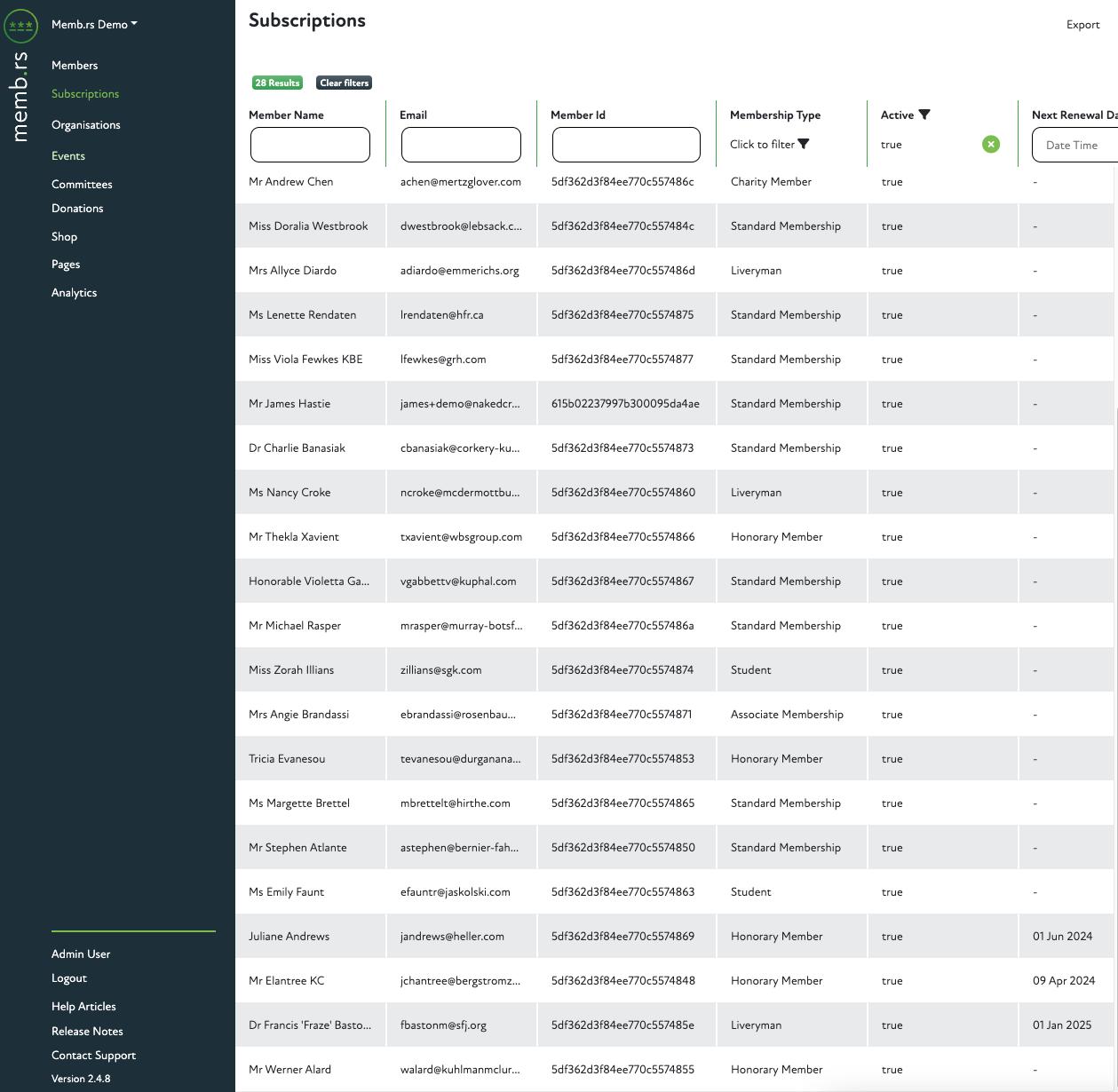Image resolution: width=1118 pixels, height=1092 pixels.
Task: Open the Release Notes link
Action: pyautogui.click(x=87, y=1032)
